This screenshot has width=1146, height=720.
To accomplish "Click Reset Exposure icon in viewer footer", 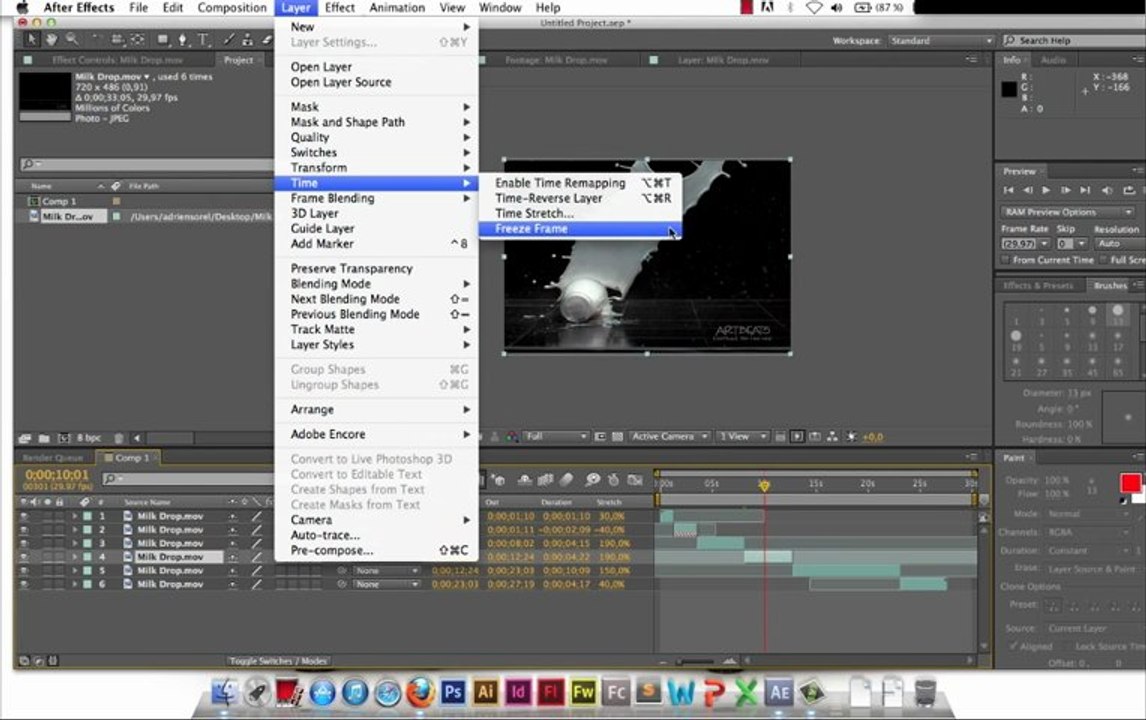I will [x=851, y=436].
